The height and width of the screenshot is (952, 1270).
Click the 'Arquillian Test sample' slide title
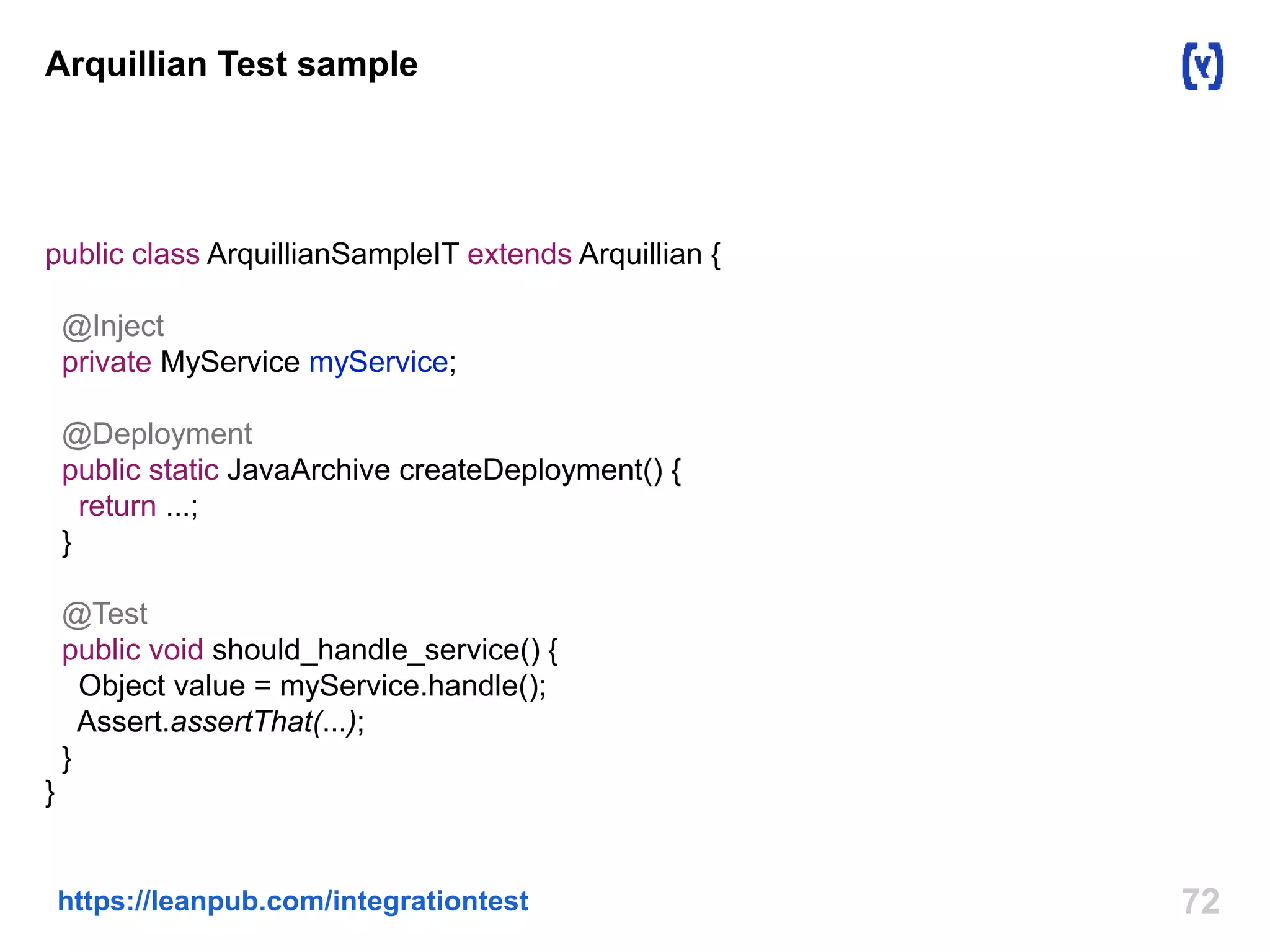(231, 64)
